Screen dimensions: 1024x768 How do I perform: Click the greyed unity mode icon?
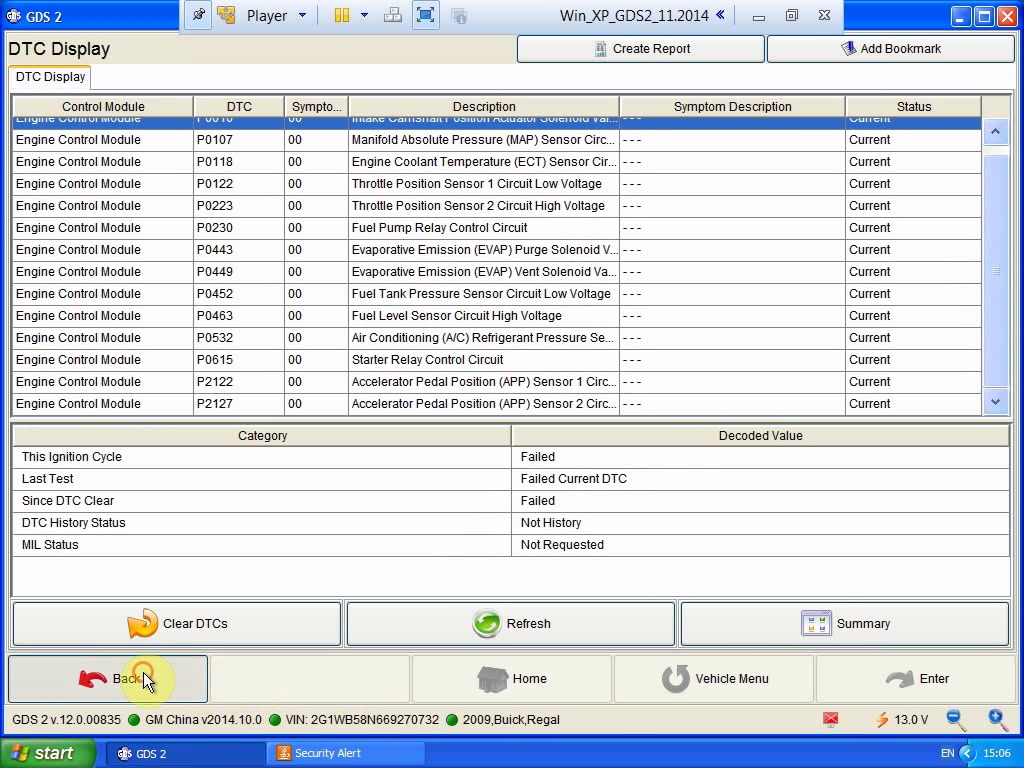[x=459, y=16]
